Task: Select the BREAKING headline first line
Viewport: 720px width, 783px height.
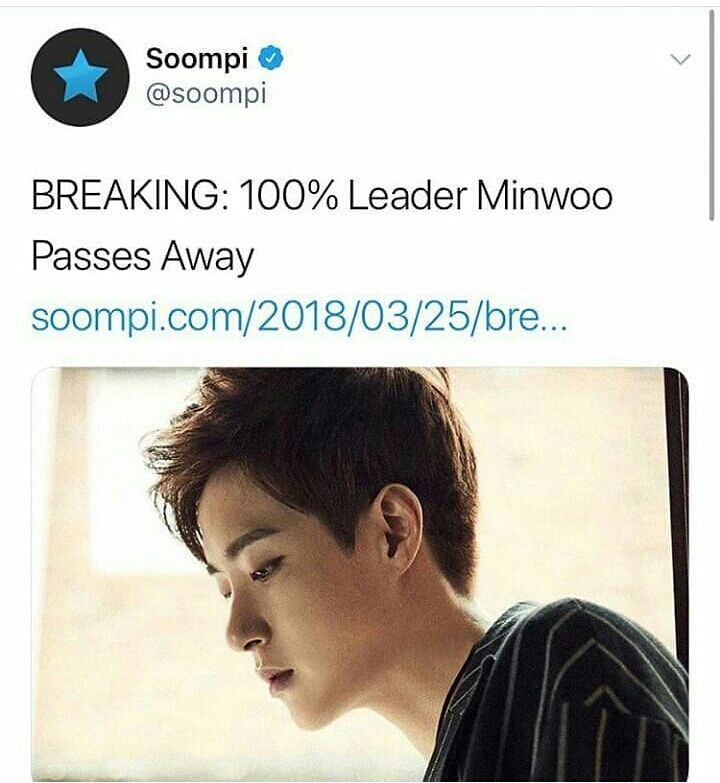Action: click(322, 195)
